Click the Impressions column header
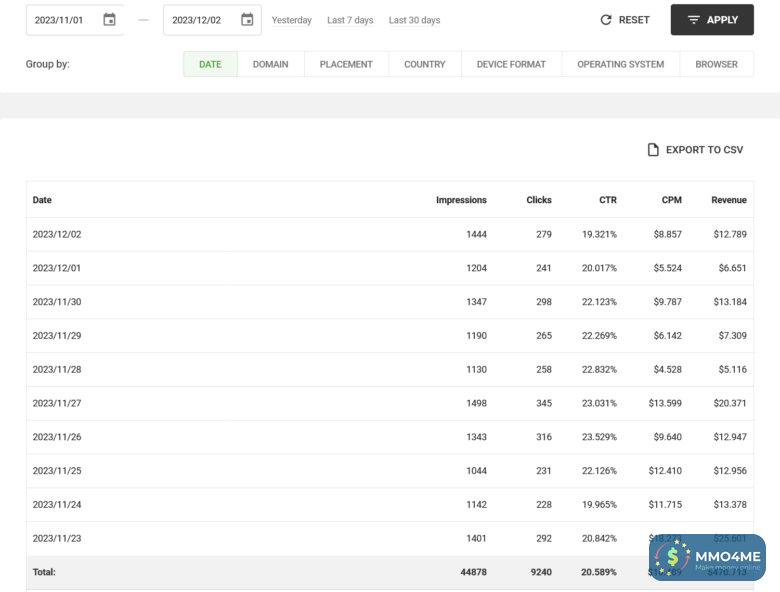Image resolution: width=780 pixels, height=592 pixels. (461, 200)
